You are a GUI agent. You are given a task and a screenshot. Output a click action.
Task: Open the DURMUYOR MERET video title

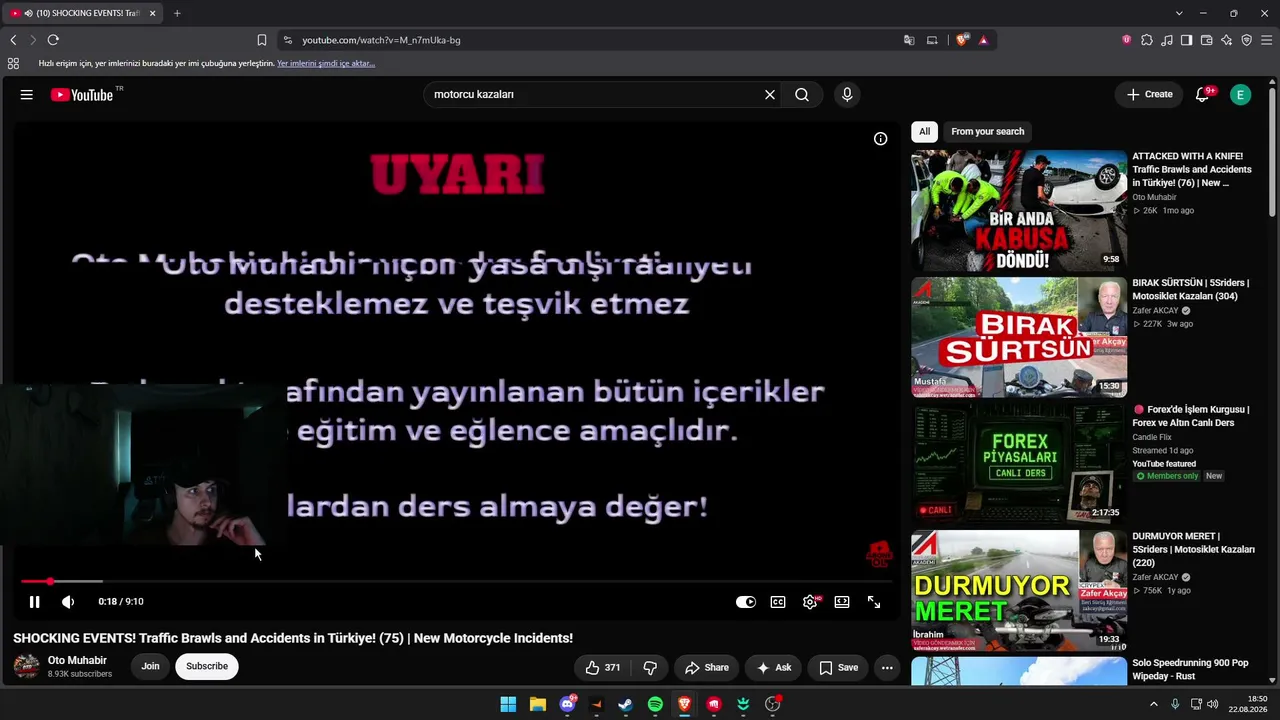tap(1193, 550)
